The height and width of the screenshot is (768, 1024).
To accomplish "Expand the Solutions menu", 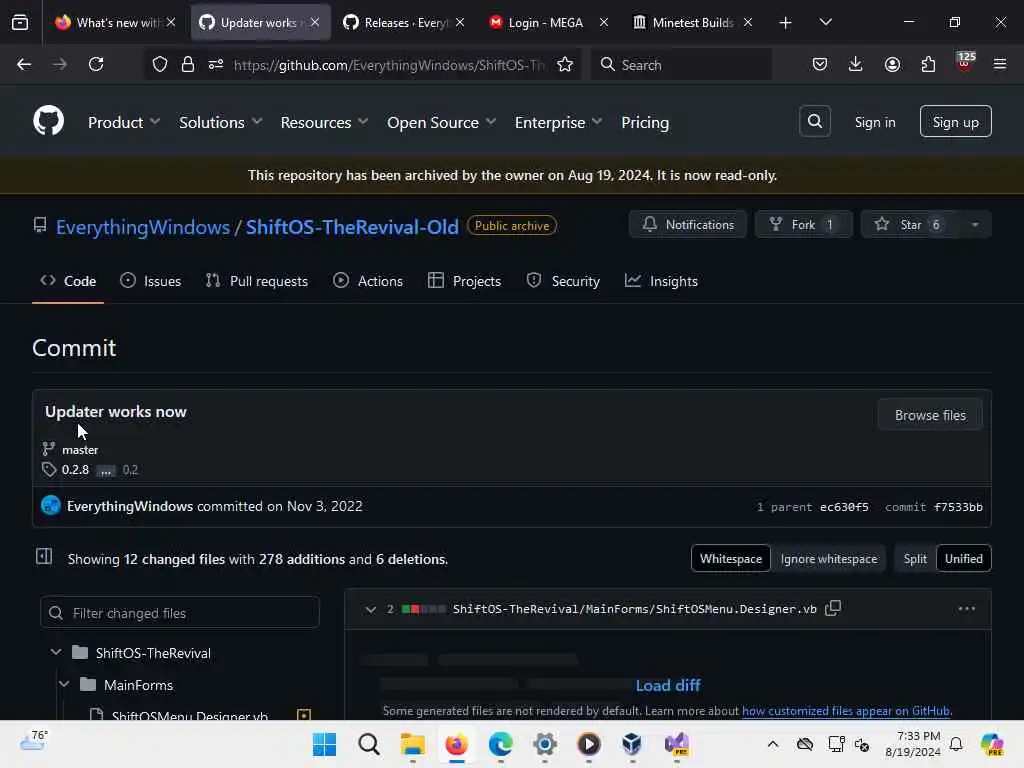I will [221, 122].
